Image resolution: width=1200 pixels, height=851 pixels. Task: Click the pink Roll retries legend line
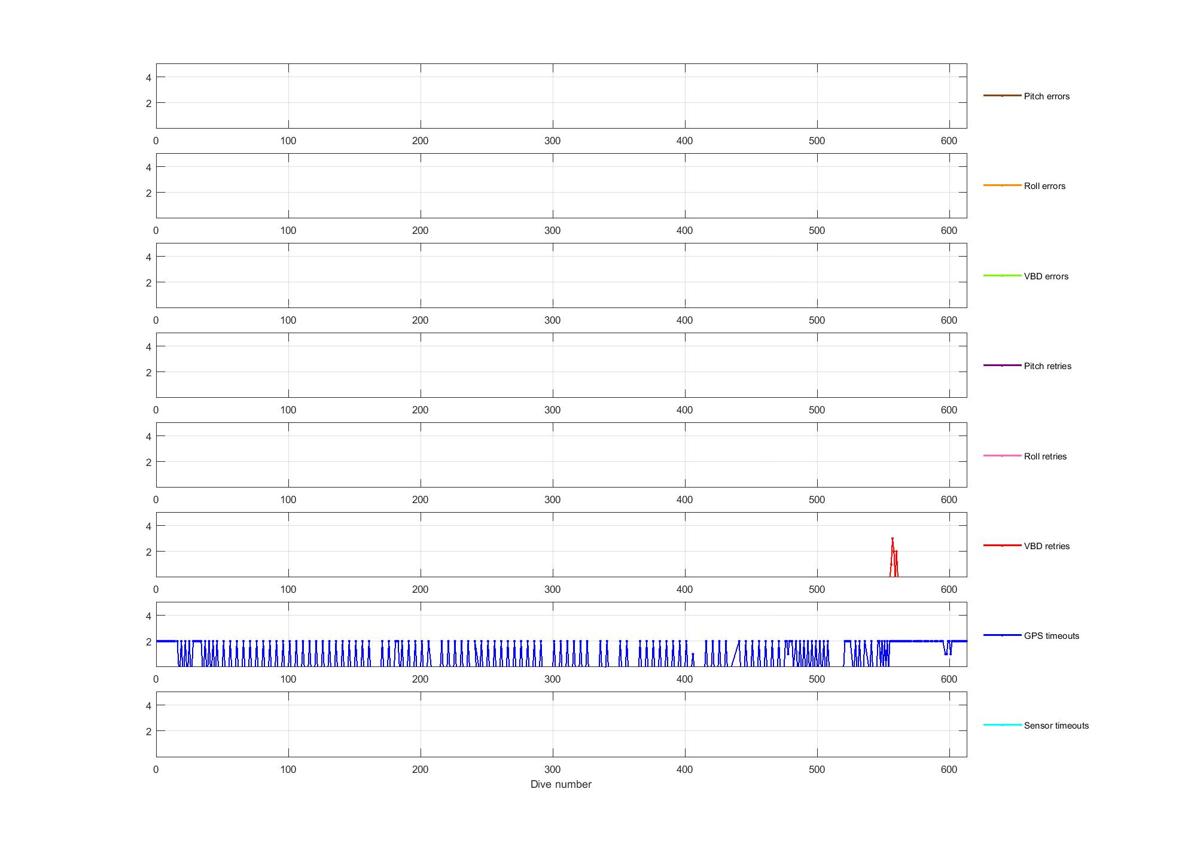(1002, 456)
